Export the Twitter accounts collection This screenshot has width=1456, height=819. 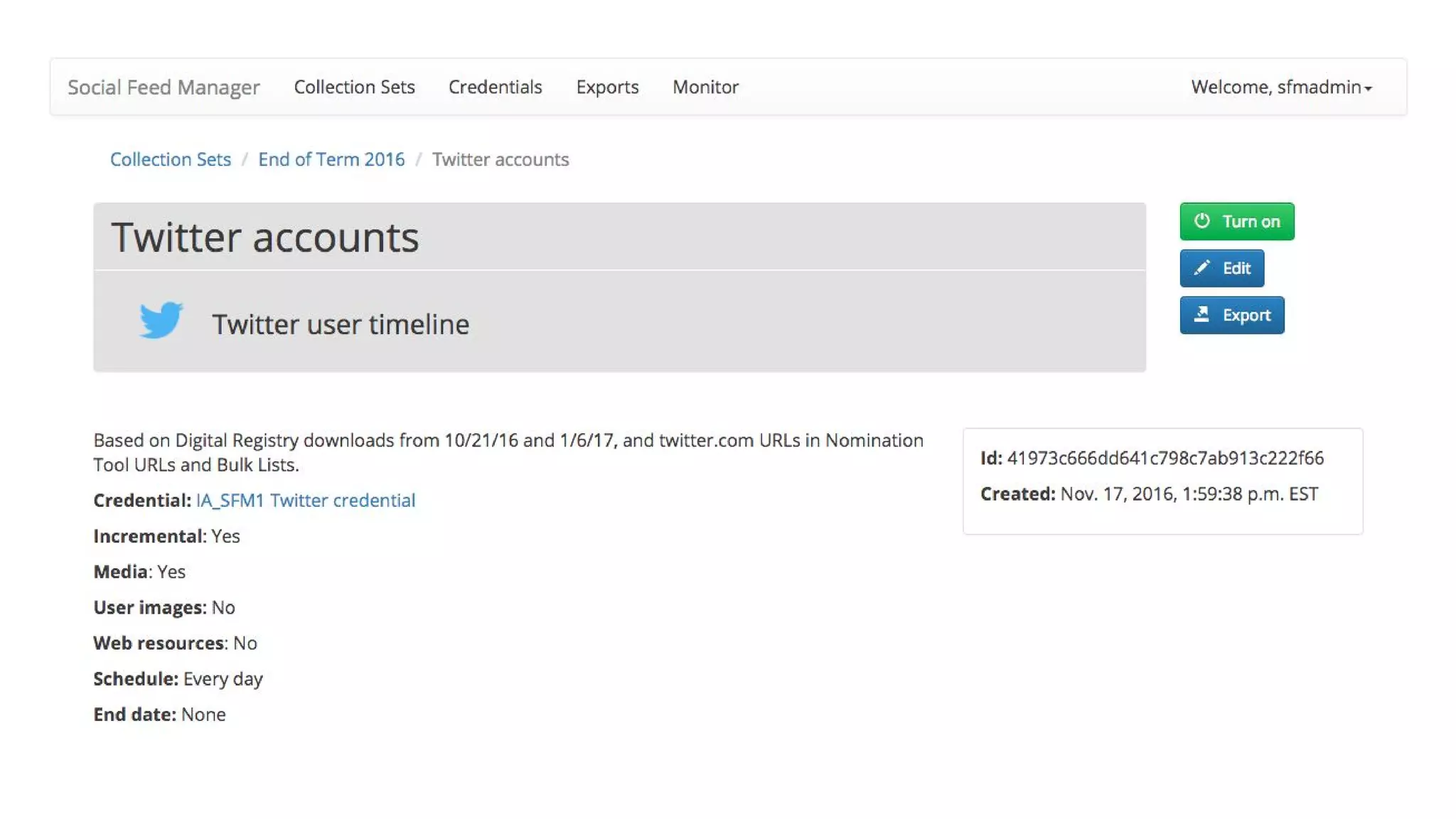coord(1231,315)
